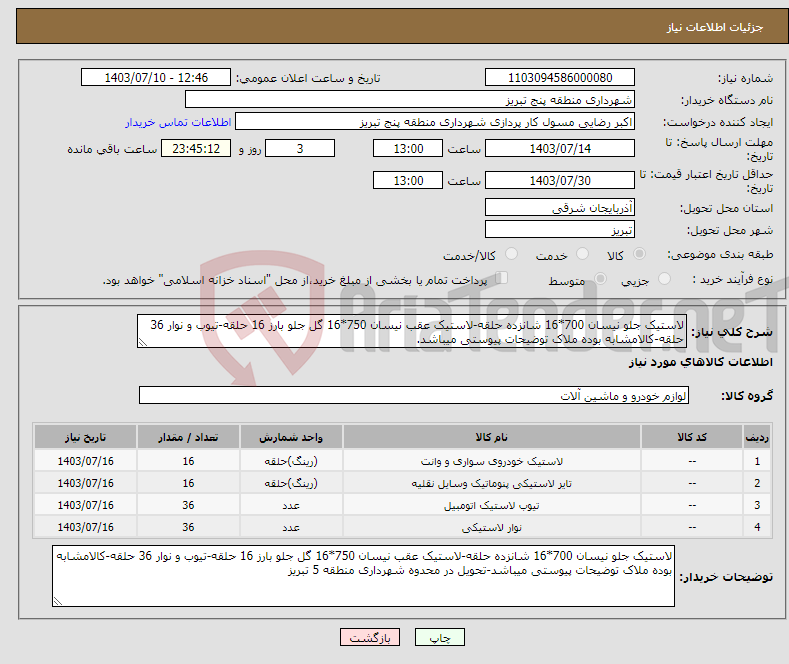The image size is (789, 664).
Task: Select row تایر لاستیکی پنوماتیک وسایل نقلیه
Action: pyautogui.click(x=403, y=483)
